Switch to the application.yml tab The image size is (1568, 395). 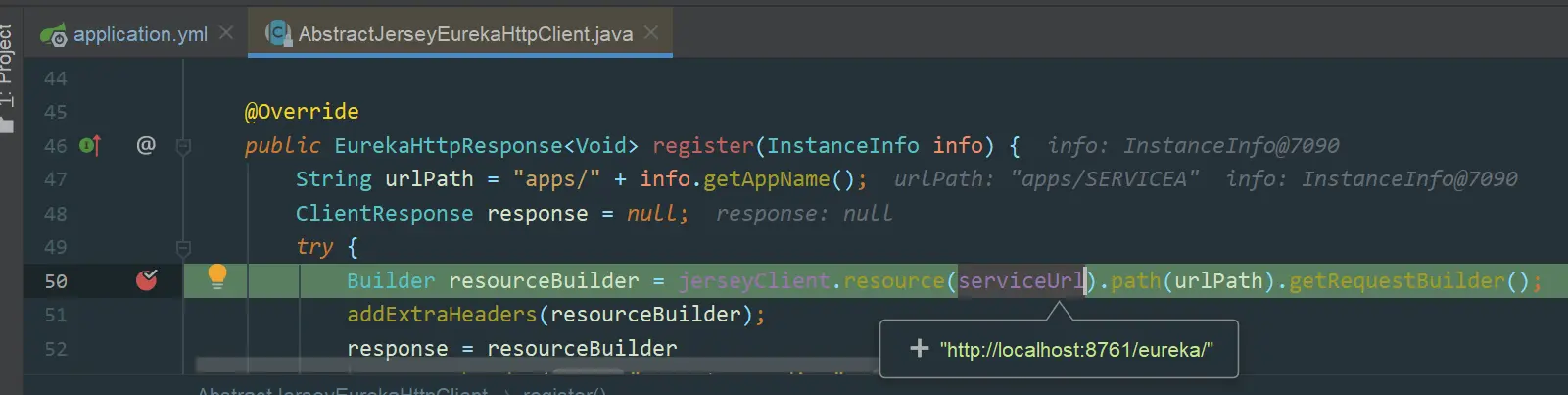coord(140,34)
